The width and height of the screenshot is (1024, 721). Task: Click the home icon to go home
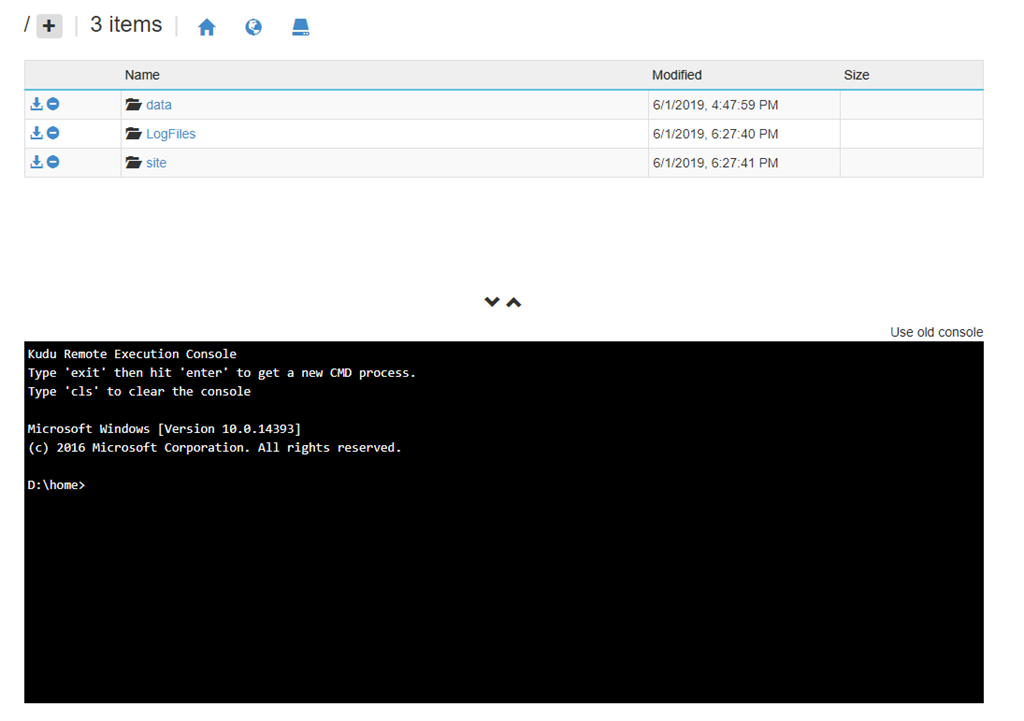[206, 26]
